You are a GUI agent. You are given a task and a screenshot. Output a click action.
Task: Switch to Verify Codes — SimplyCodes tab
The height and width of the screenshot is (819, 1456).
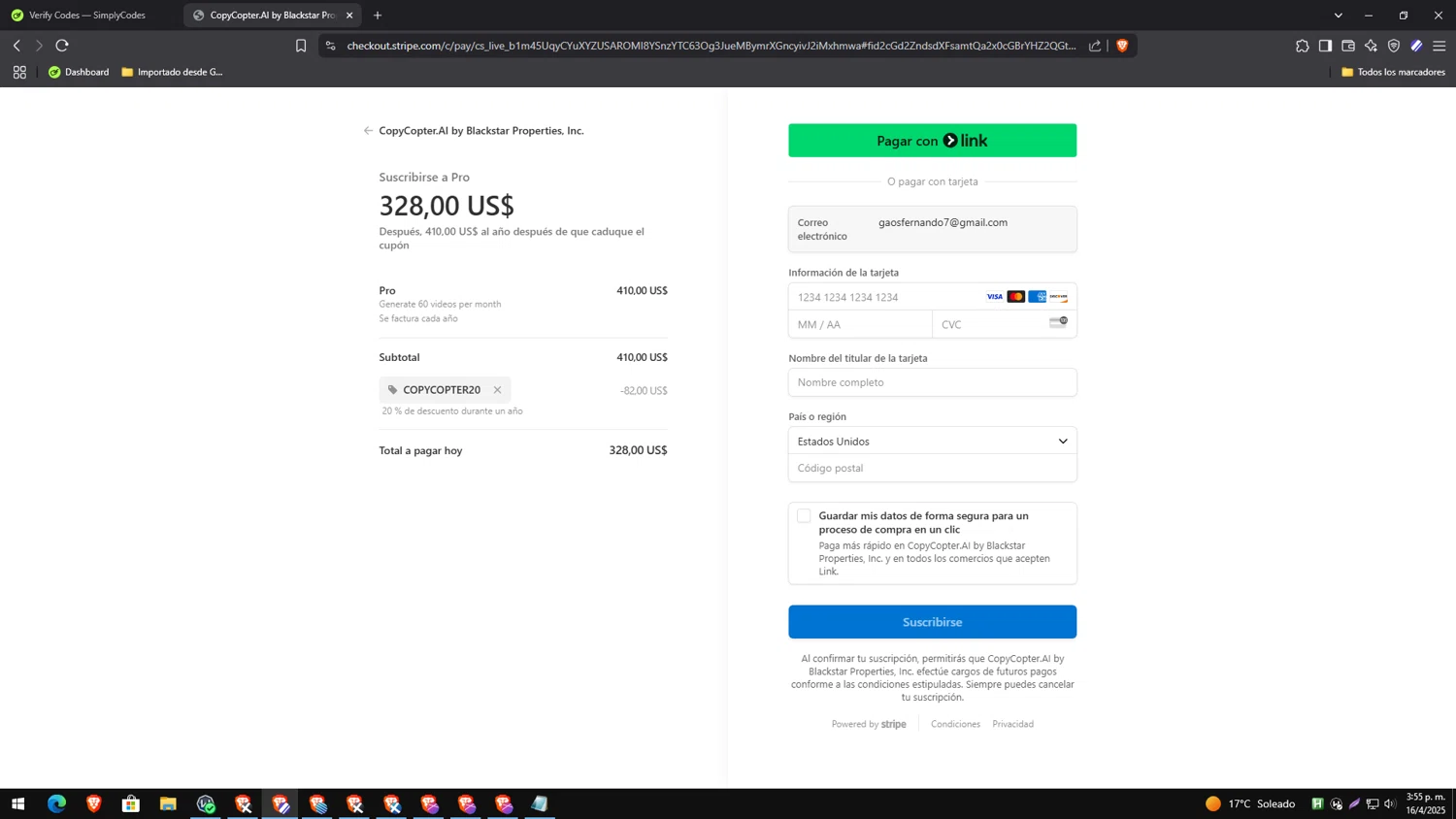(x=87, y=15)
